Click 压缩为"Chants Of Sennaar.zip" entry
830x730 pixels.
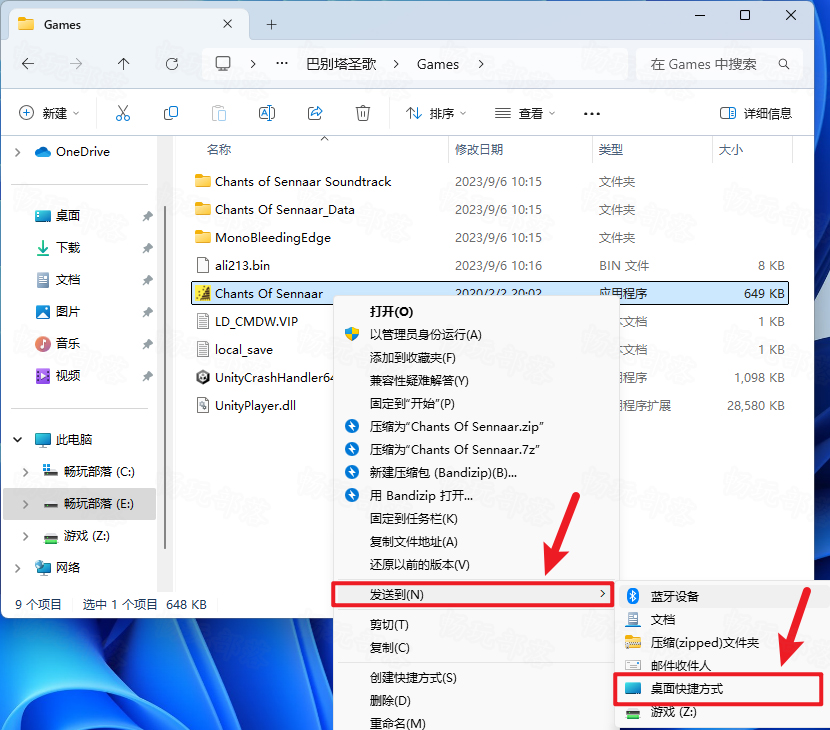click(x=456, y=427)
